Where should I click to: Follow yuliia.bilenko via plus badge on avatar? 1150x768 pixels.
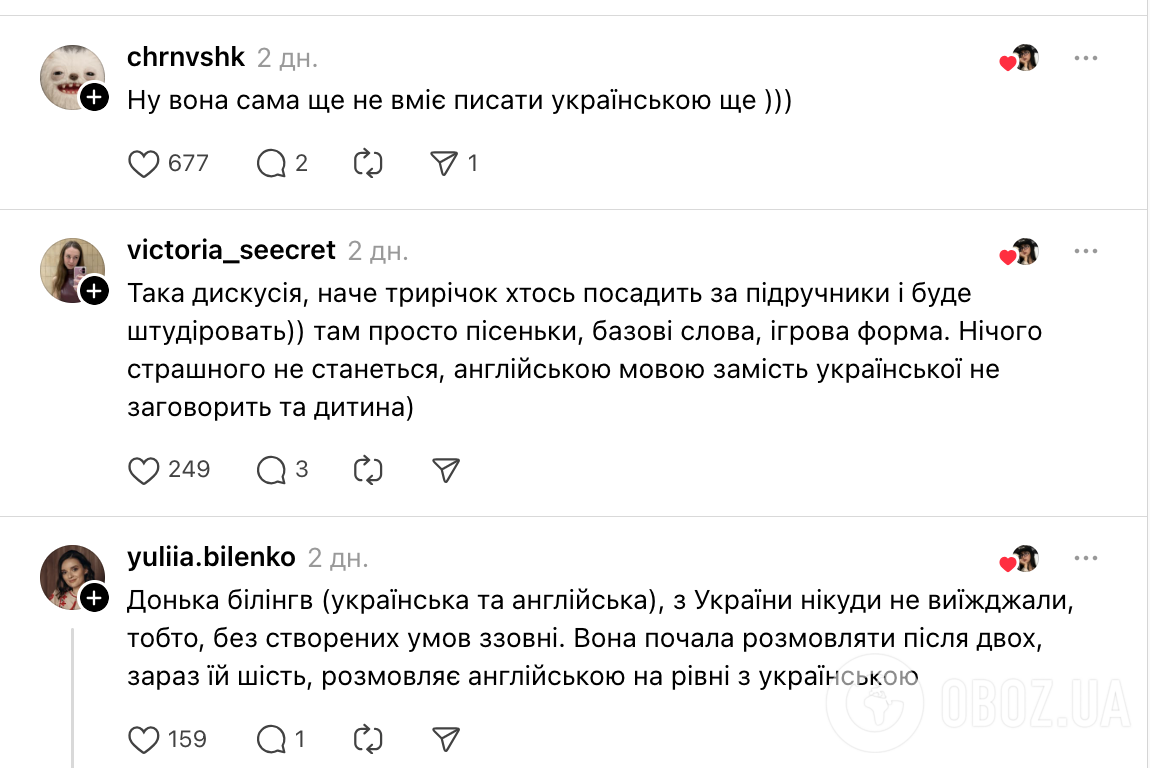coord(93,595)
